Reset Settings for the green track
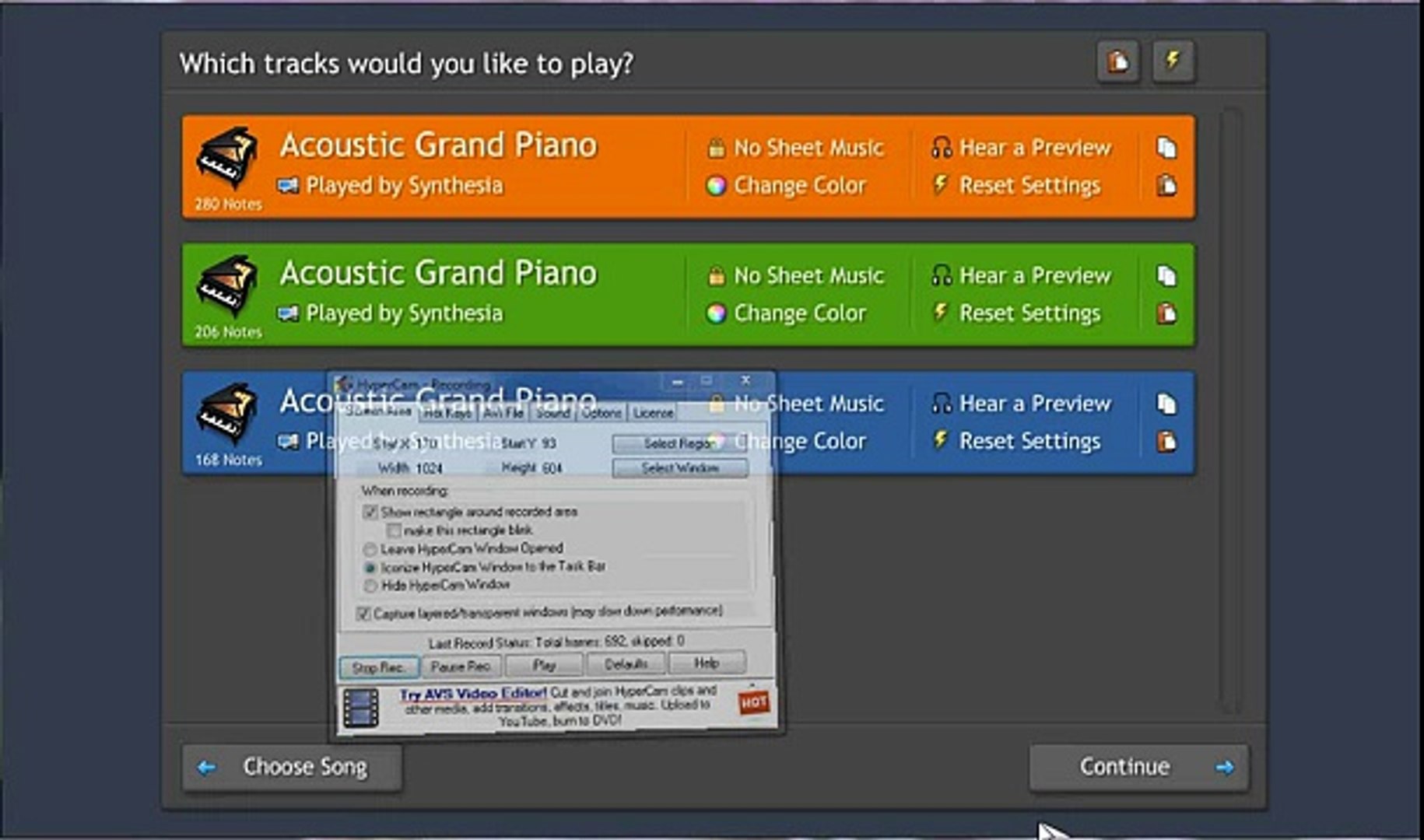The image size is (1424, 840). (x=1016, y=313)
